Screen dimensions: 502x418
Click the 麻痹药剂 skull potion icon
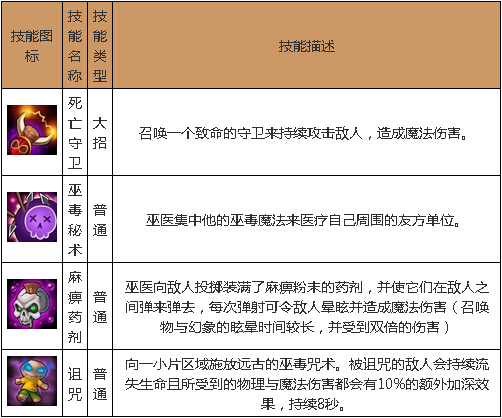pyautogui.click(x=32, y=304)
